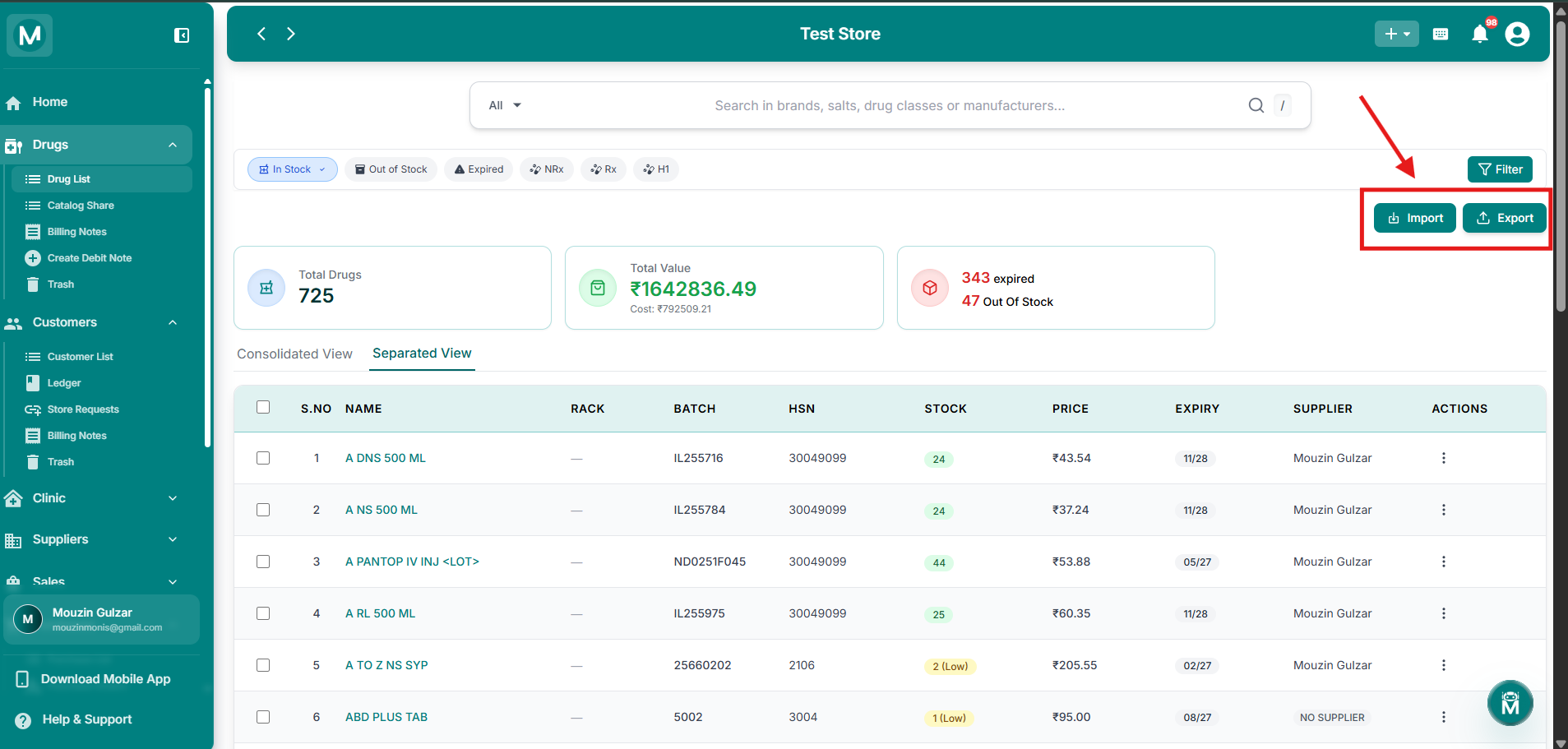This screenshot has width=1568, height=749.
Task: Click the Home icon in sidebar
Action: [13, 103]
